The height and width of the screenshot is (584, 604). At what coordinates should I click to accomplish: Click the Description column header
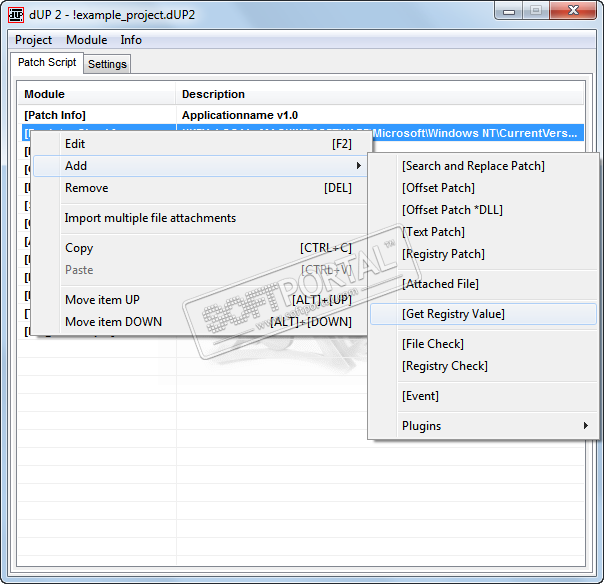tap(213, 94)
